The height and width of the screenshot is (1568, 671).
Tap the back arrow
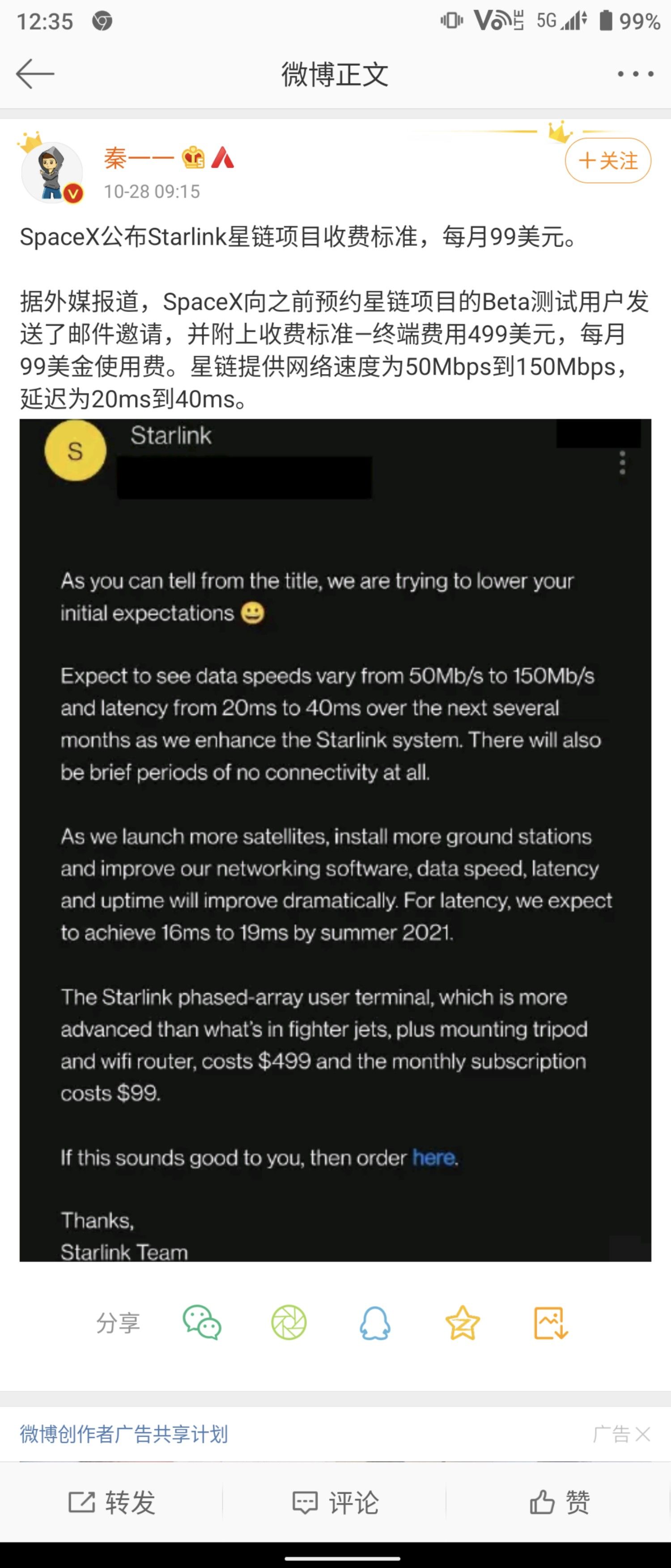click(35, 74)
